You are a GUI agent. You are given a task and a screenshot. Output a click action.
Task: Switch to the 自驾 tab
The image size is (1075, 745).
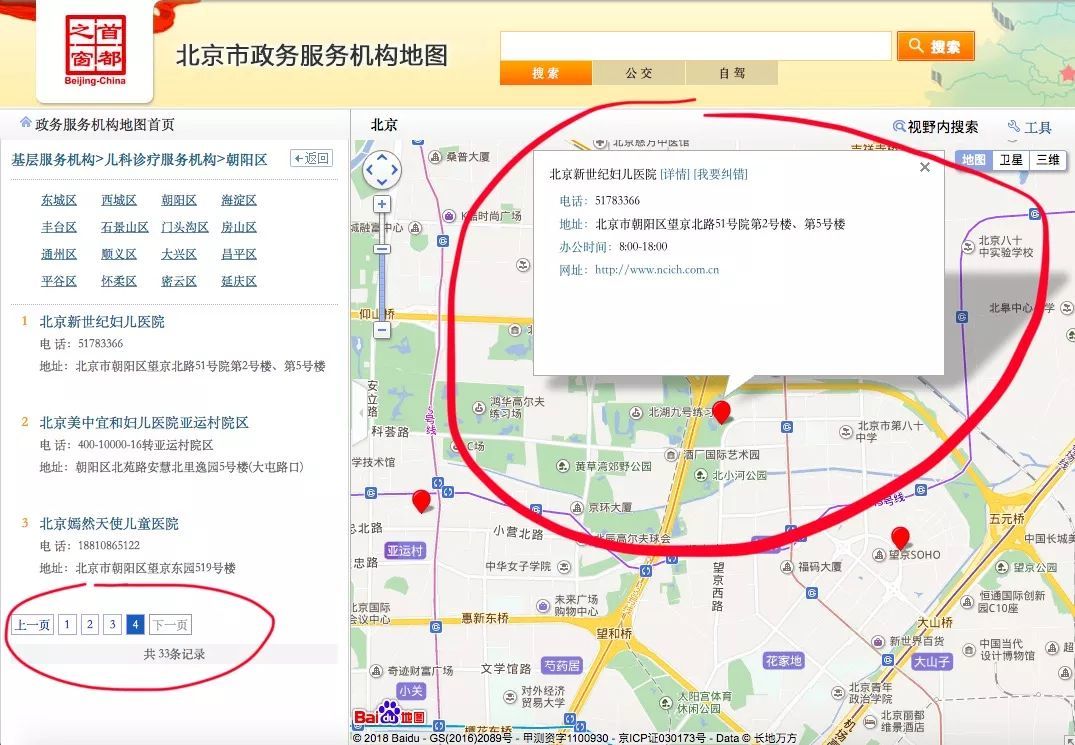[732, 73]
